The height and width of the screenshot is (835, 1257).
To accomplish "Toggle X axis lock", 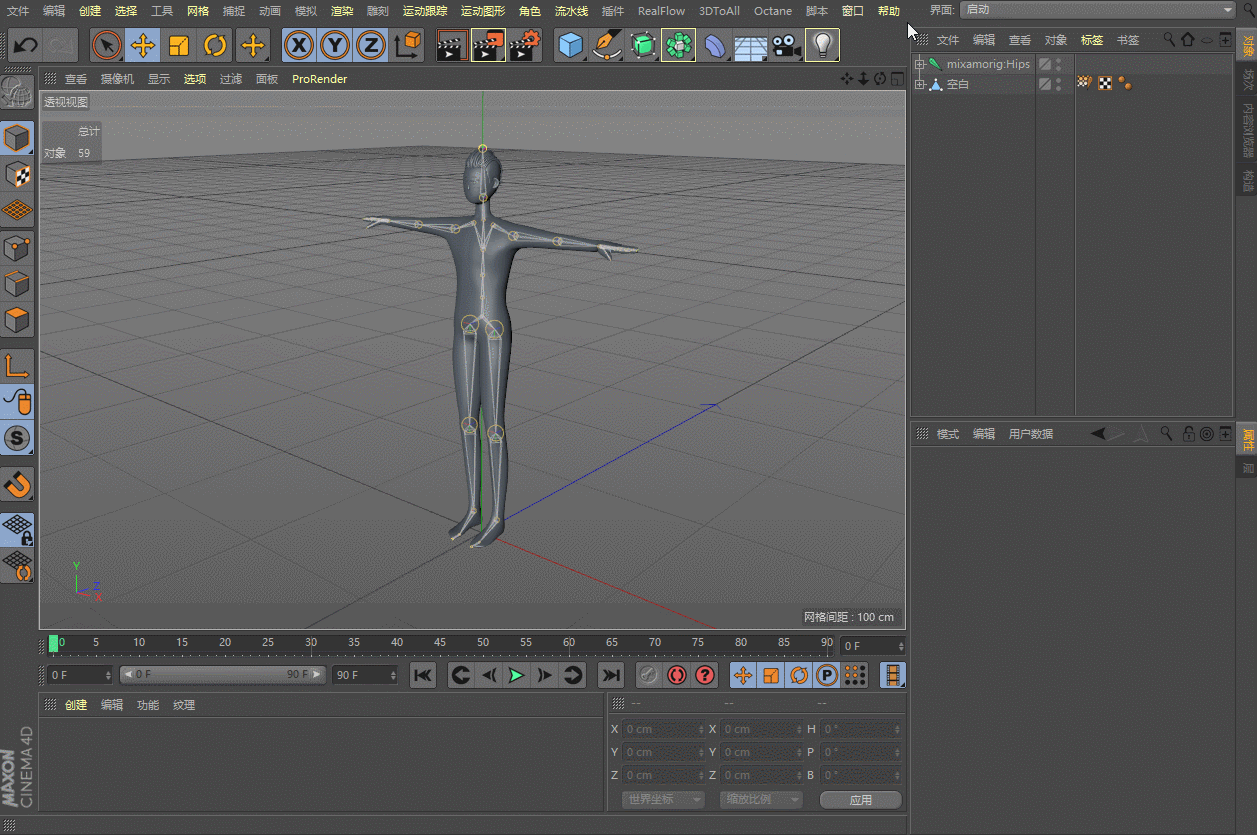I will tap(299, 46).
